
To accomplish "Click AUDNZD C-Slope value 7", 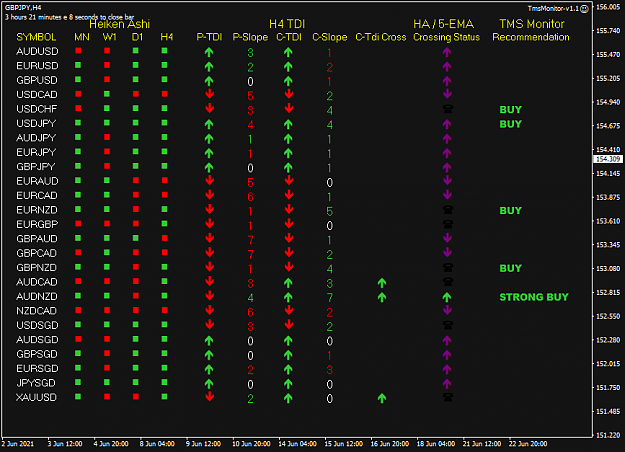I will [330, 298].
